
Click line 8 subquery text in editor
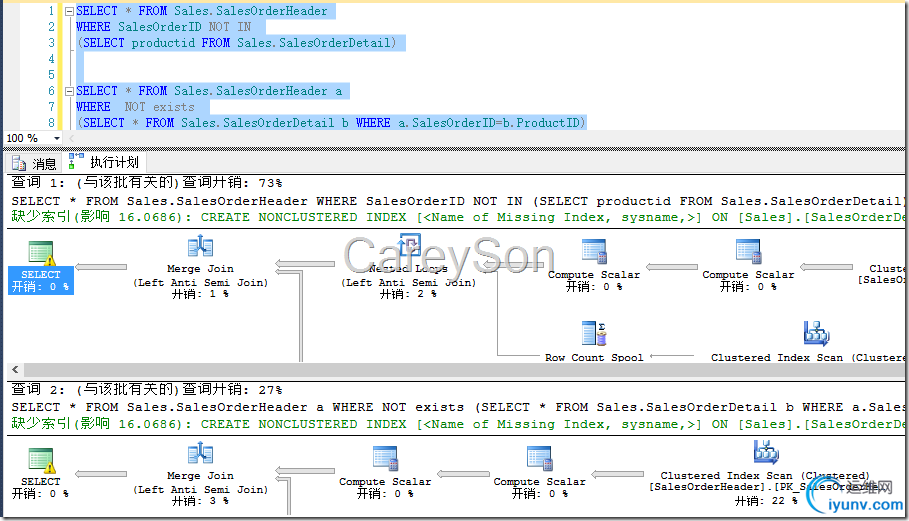point(332,123)
